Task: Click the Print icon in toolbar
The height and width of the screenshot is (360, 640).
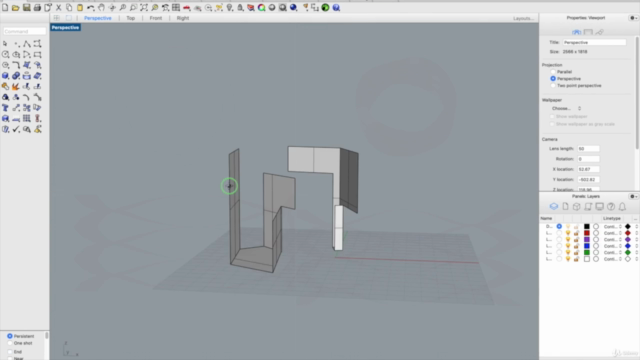Action: coord(37,8)
